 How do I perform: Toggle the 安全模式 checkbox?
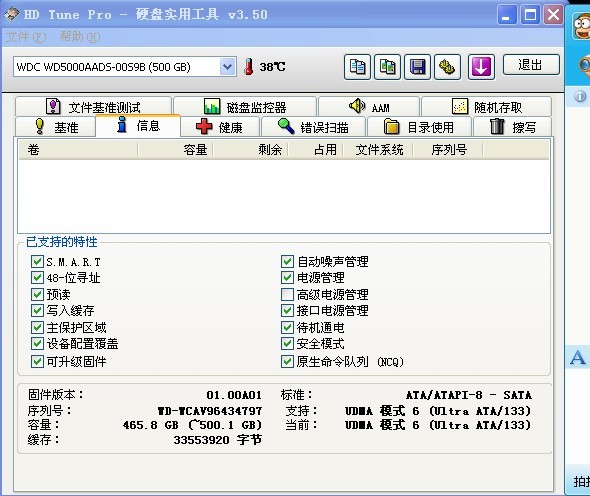pyautogui.click(x=287, y=343)
